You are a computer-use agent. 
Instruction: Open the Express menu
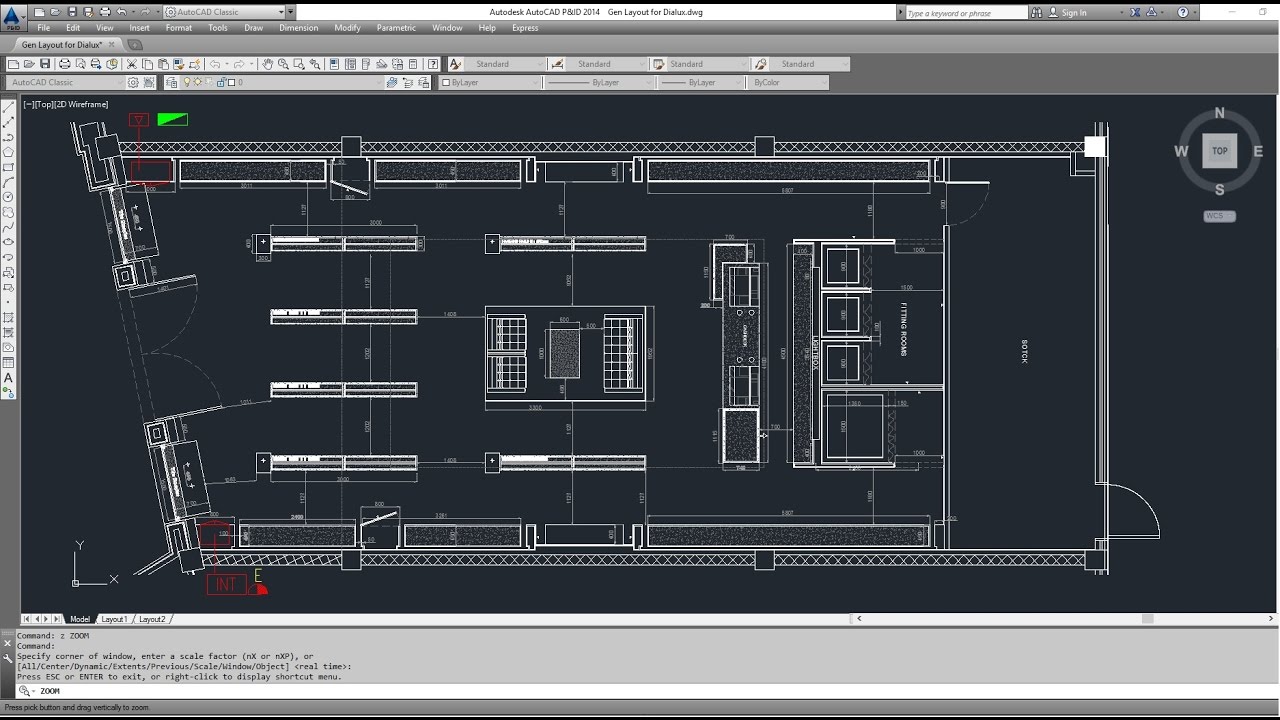[525, 28]
